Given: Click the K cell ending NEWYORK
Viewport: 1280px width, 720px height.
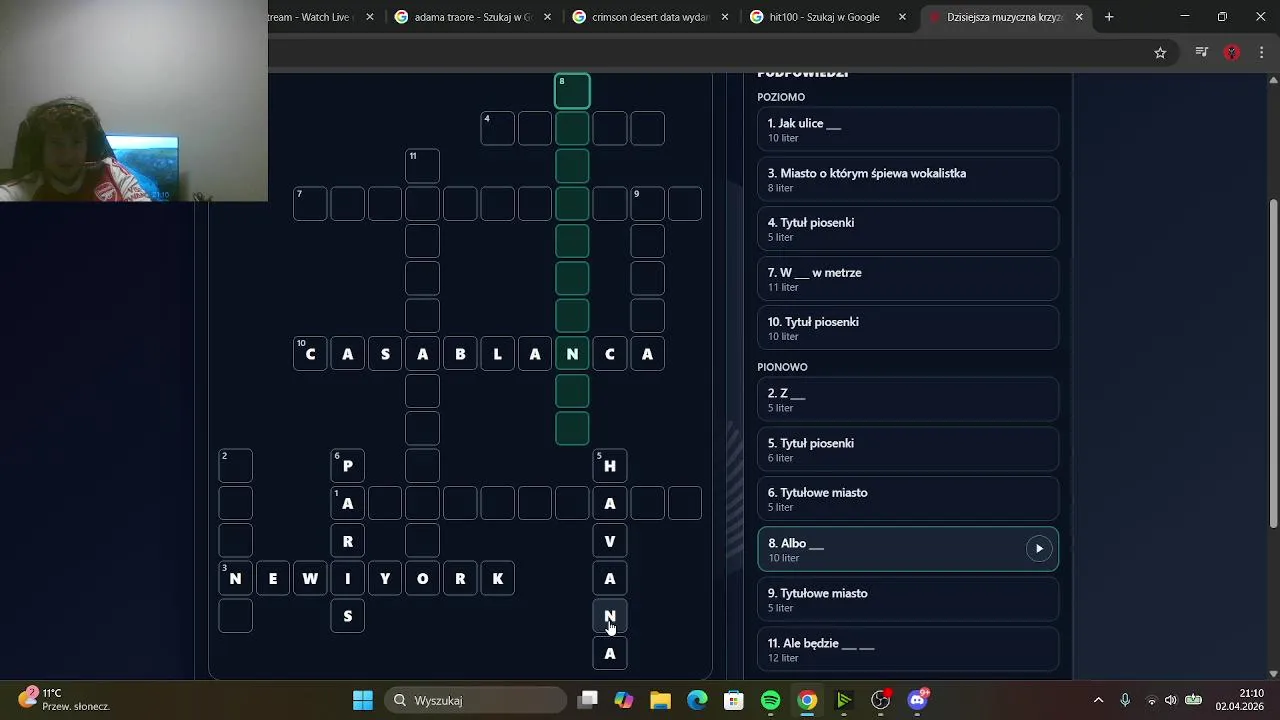Looking at the screenshot, I should click(497, 579).
